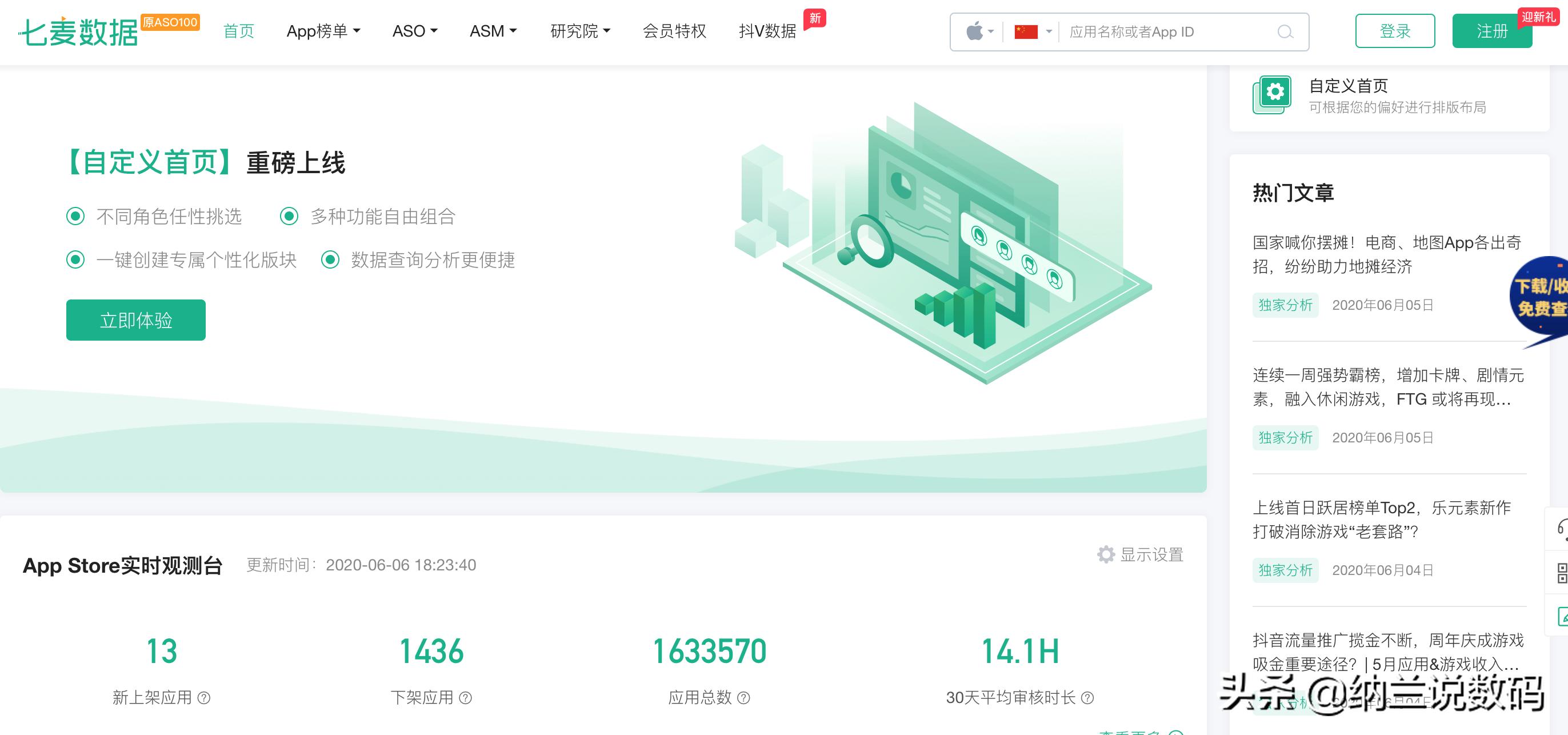Click the 注册 button
The width and height of the screenshot is (1568, 735).
click(1492, 31)
